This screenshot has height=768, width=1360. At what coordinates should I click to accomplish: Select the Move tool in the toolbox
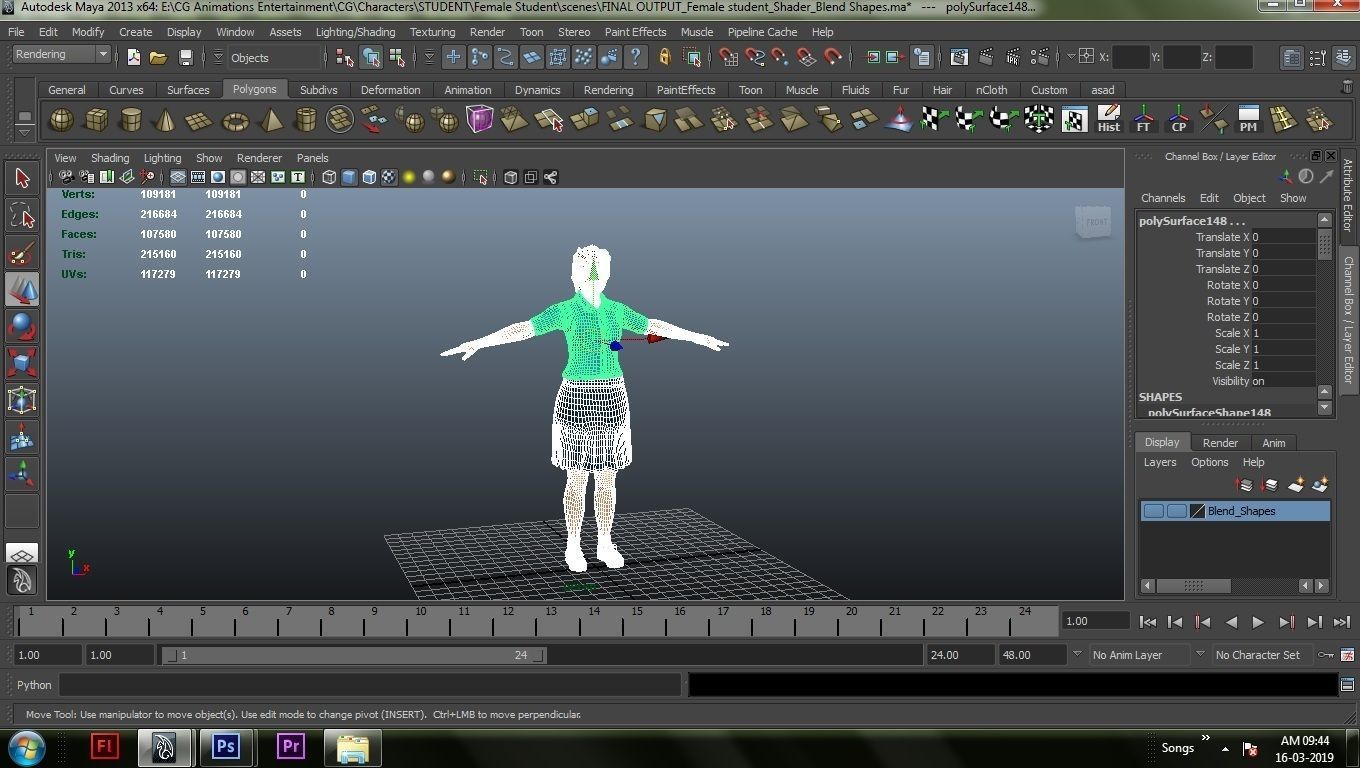coord(22,290)
